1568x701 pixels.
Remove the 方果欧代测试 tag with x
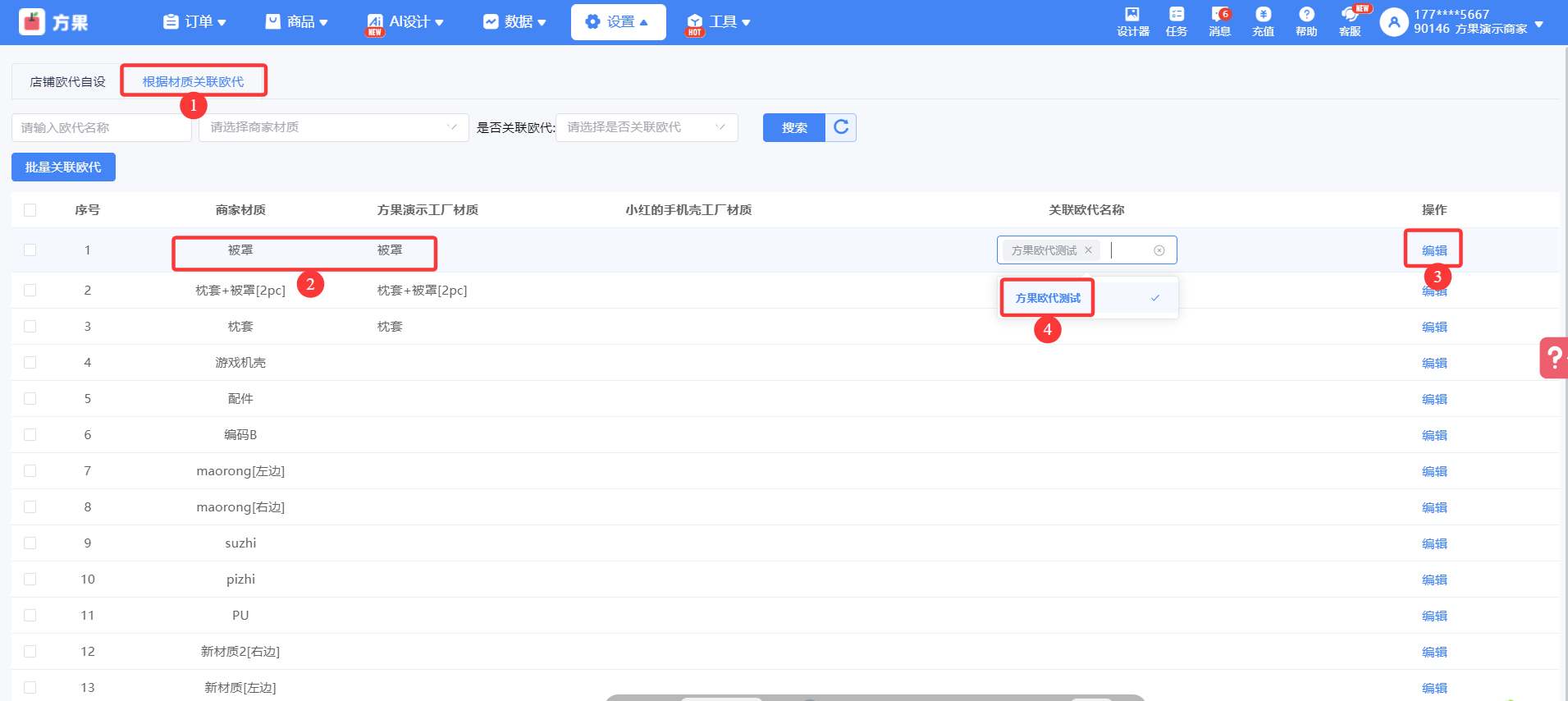(x=1088, y=250)
